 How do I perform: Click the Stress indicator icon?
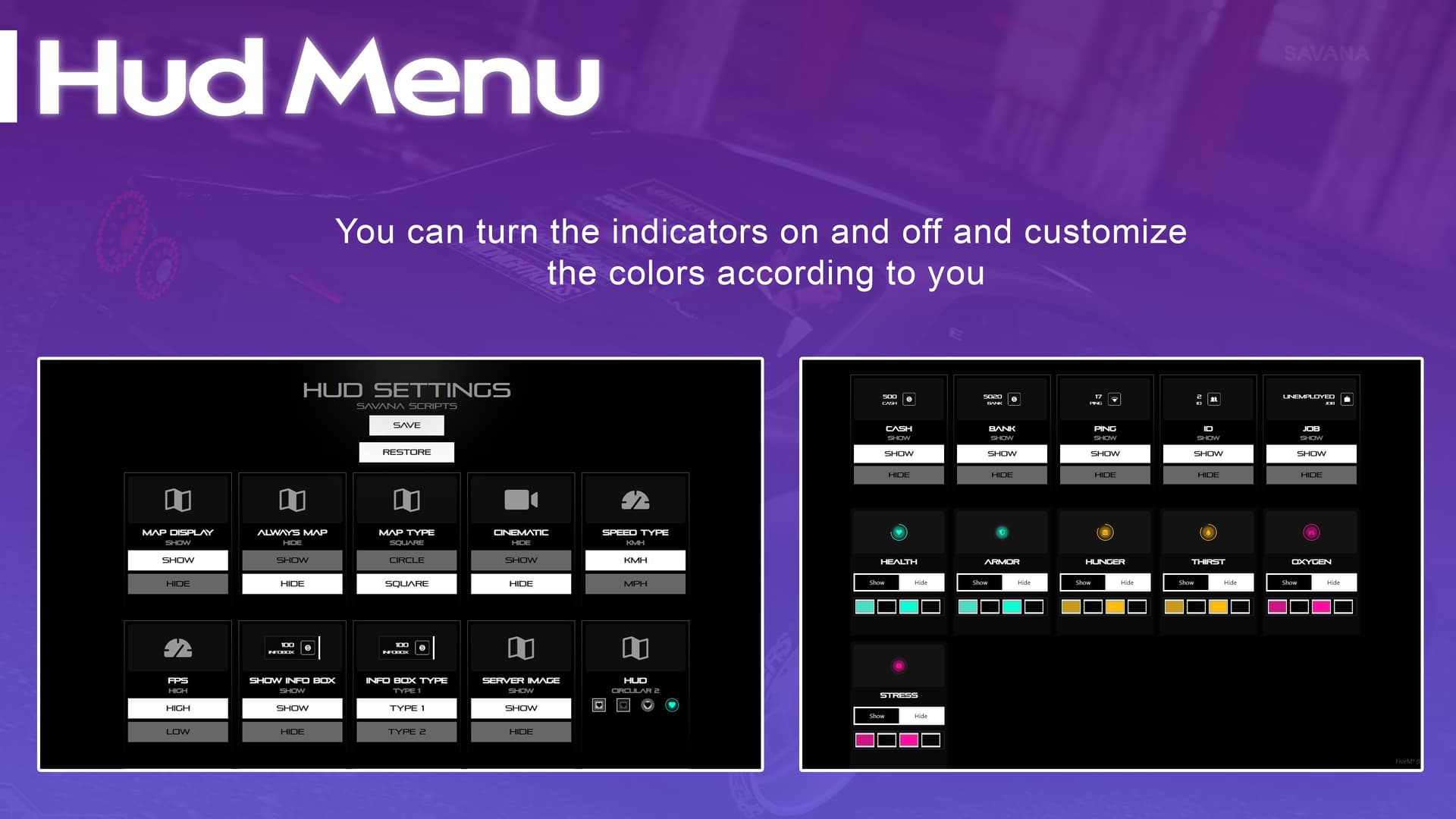pyautogui.click(x=899, y=666)
